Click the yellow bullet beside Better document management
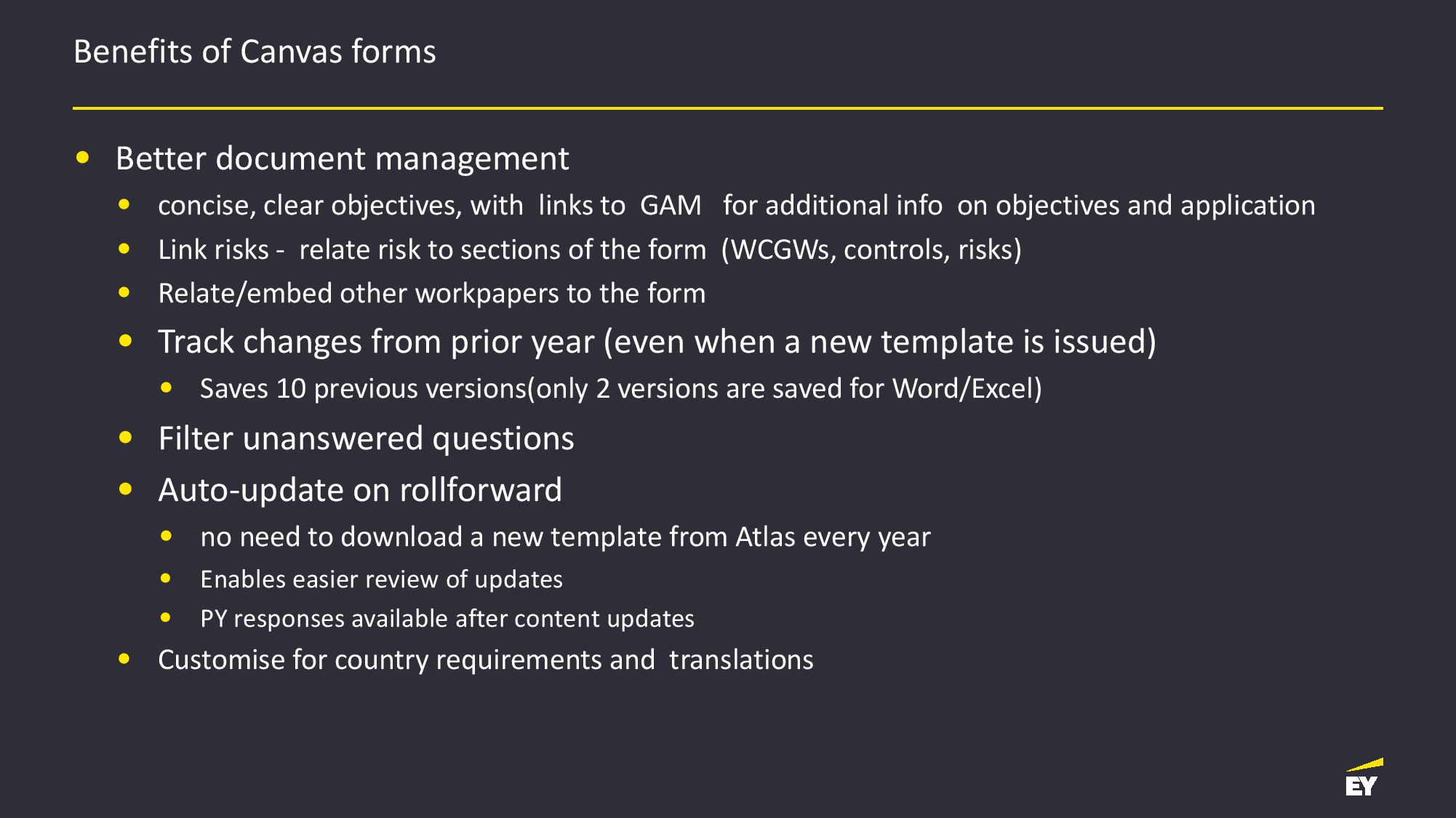Viewport: 1456px width, 818px height. (82, 157)
